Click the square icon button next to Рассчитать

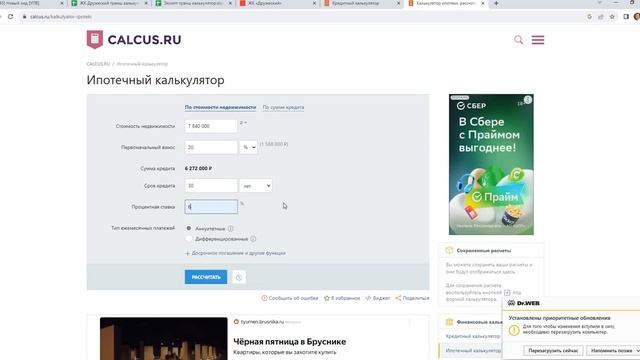click(x=239, y=277)
